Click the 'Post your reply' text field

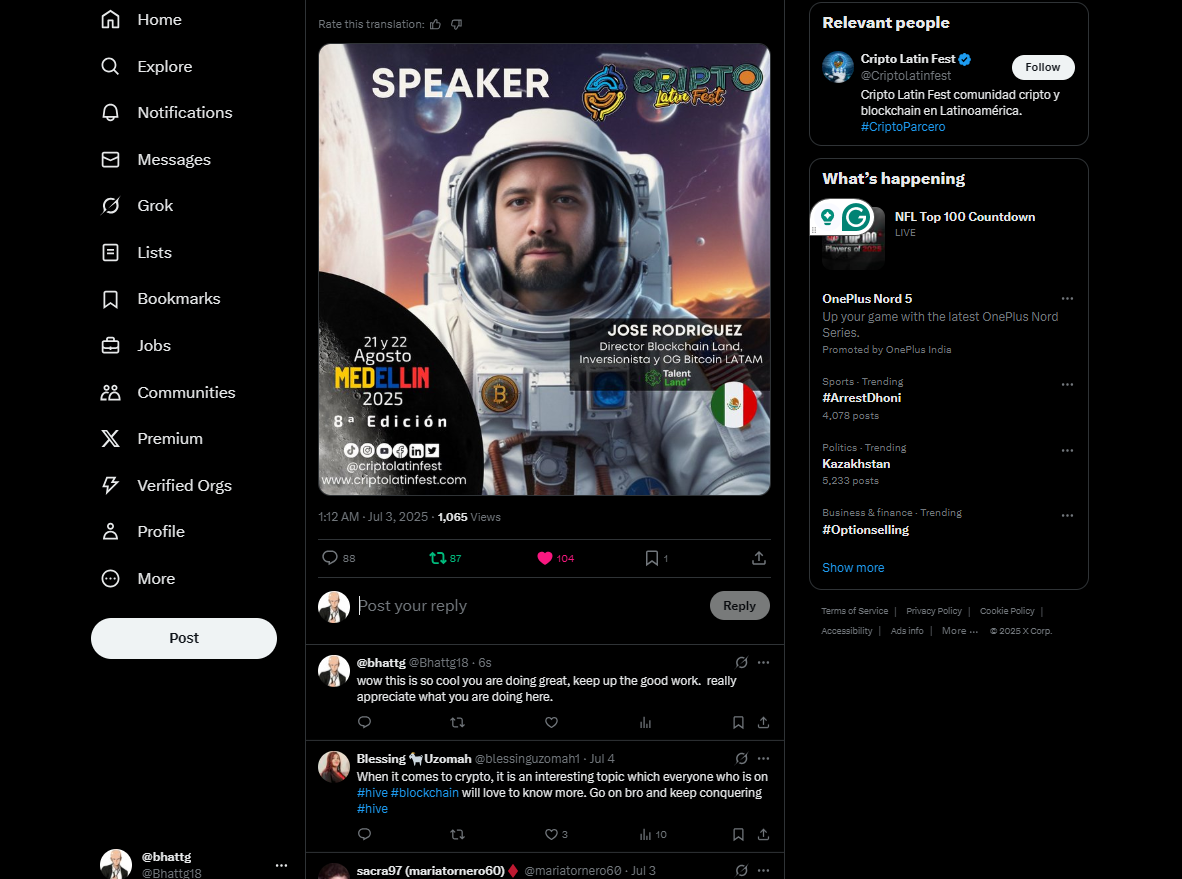[528, 606]
